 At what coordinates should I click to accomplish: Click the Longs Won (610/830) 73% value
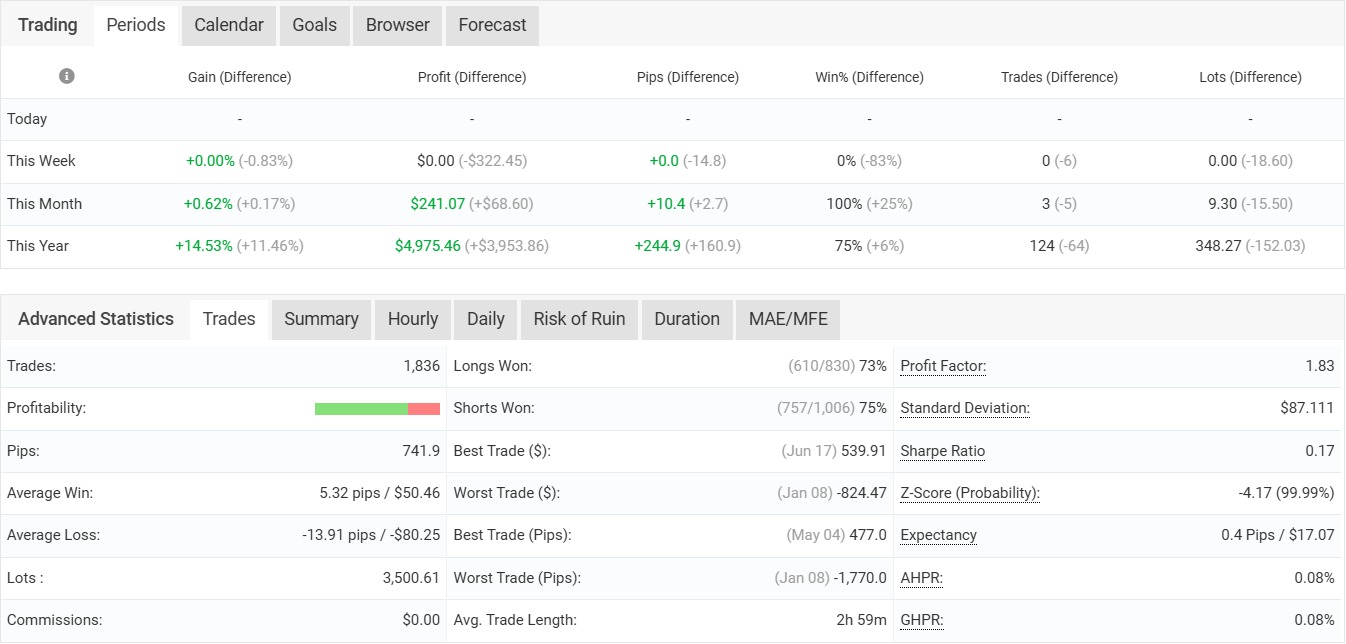(838, 366)
